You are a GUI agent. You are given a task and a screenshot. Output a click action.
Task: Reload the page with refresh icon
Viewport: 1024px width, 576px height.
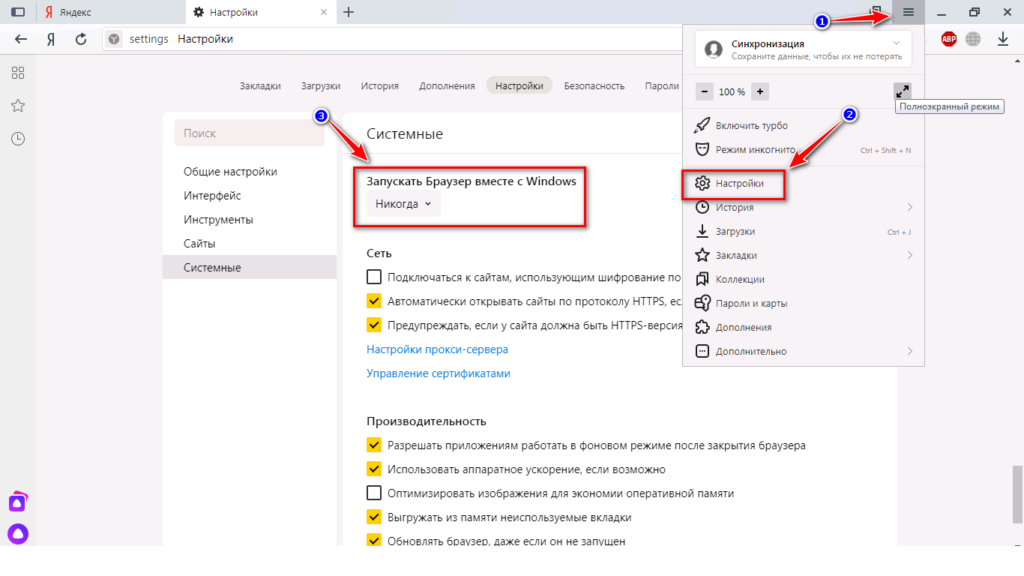[81, 39]
